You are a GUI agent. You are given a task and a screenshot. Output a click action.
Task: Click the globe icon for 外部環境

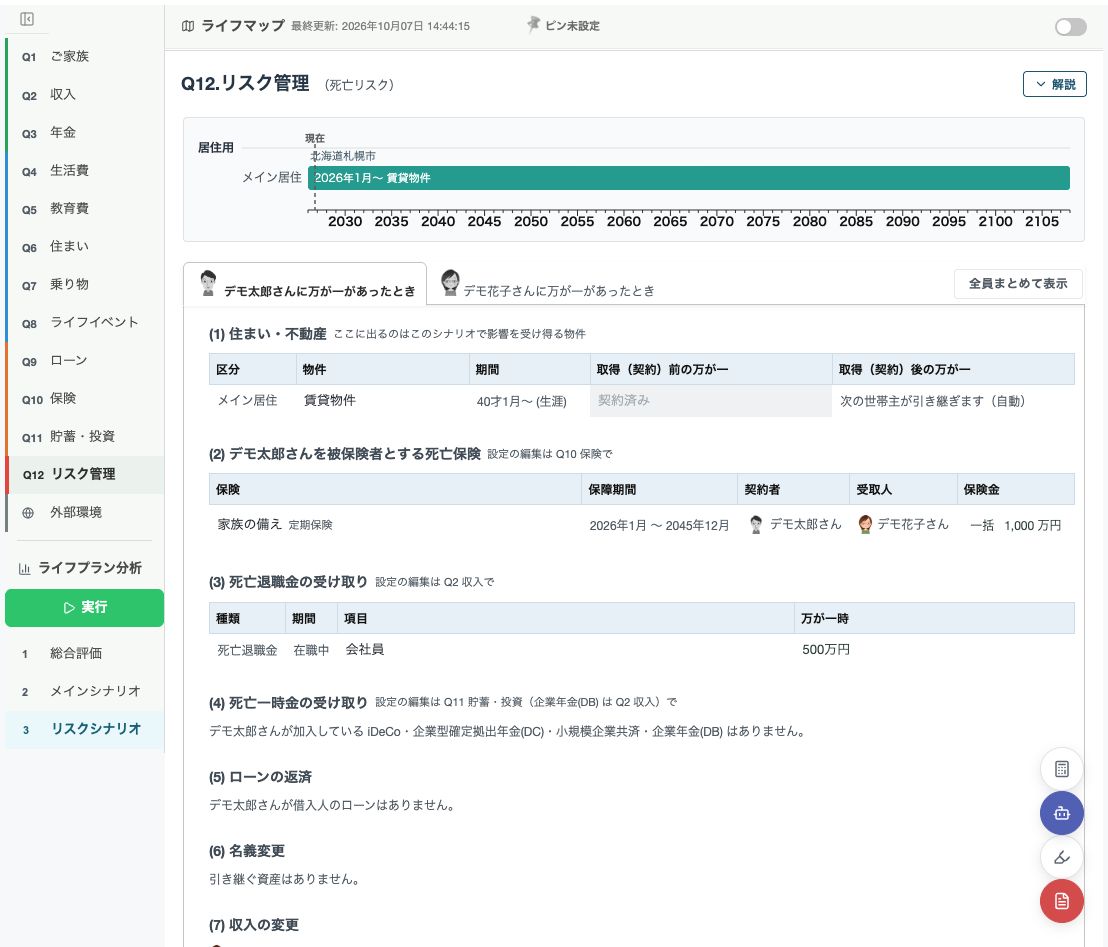point(28,513)
